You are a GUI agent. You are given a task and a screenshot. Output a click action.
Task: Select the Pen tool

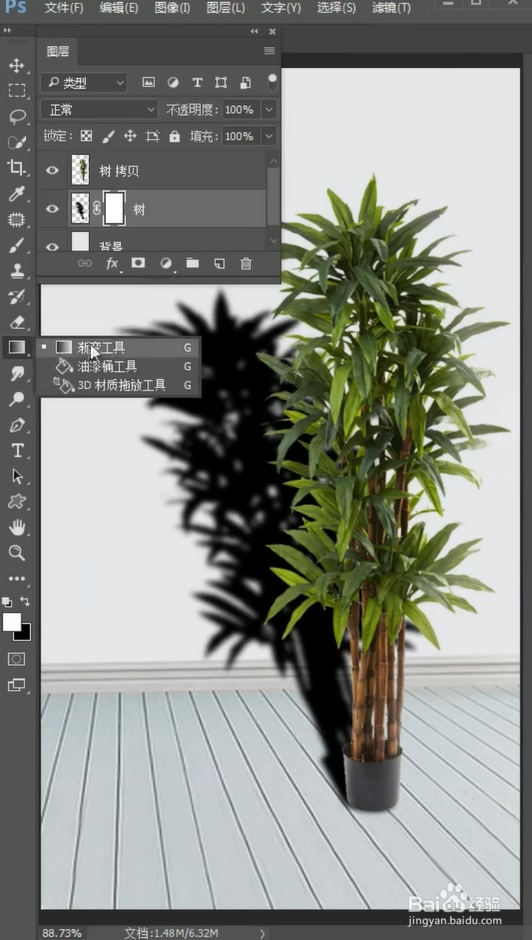[17, 424]
